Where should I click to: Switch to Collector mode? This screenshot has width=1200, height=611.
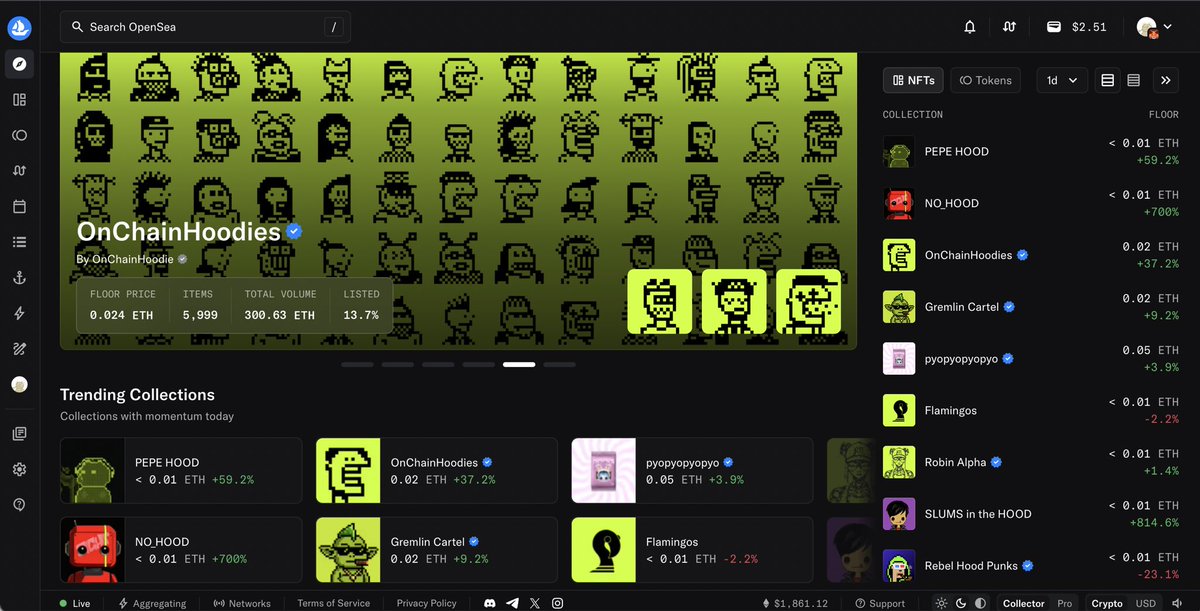pyautogui.click(x=1023, y=603)
